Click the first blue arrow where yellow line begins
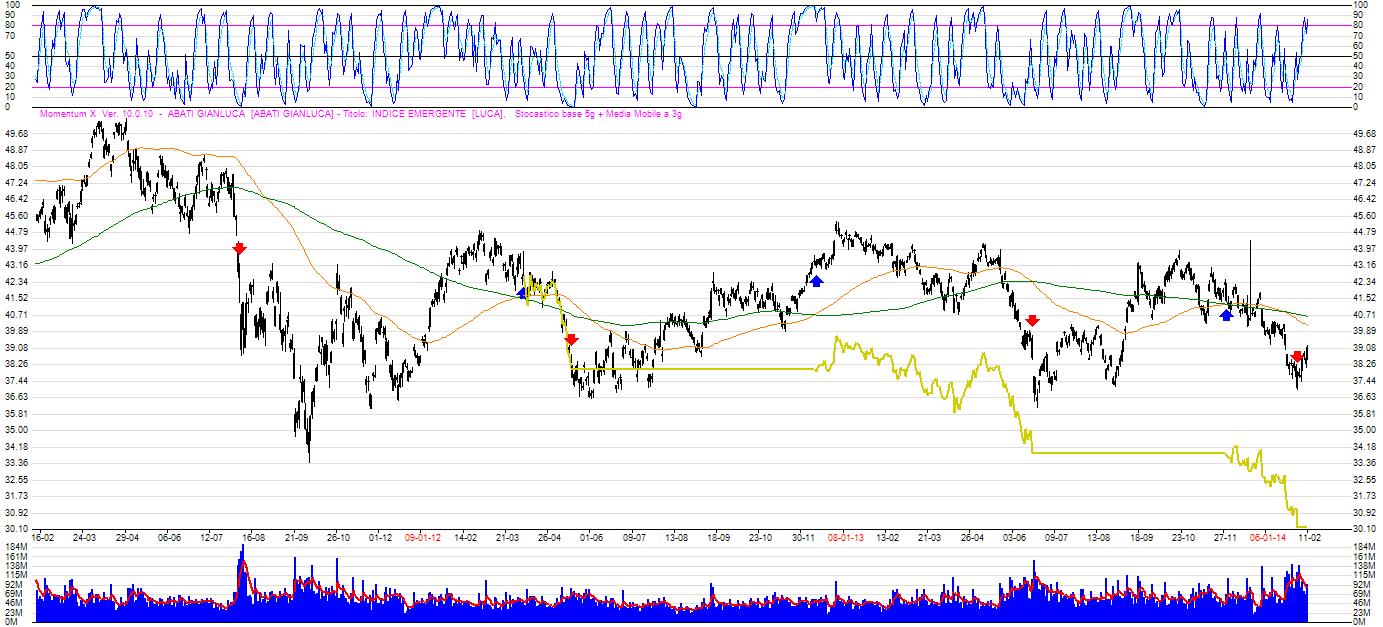 tap(521, 292)
